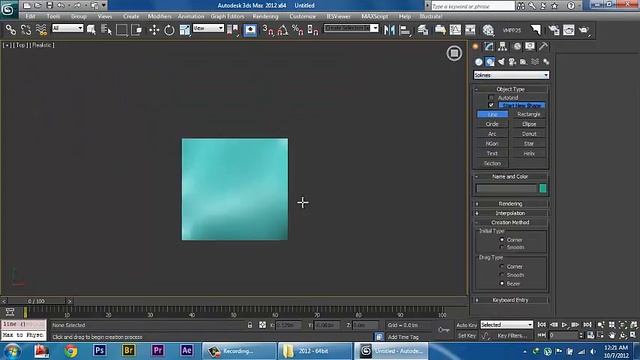Select Drag Type Corner radio button
Image resolution: width=640 pixels, height=360 pixels.
[502, 267]
